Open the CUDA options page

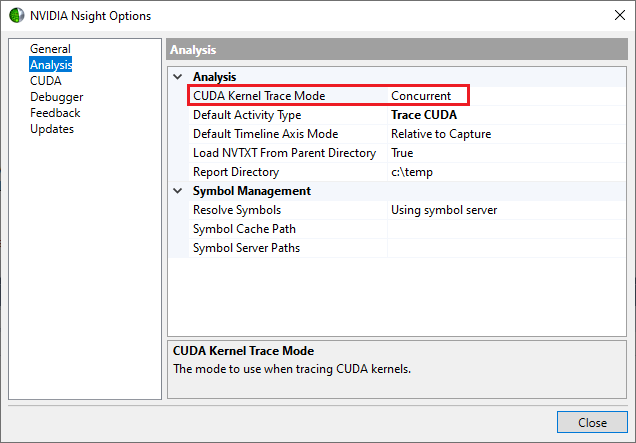(46, 81)
